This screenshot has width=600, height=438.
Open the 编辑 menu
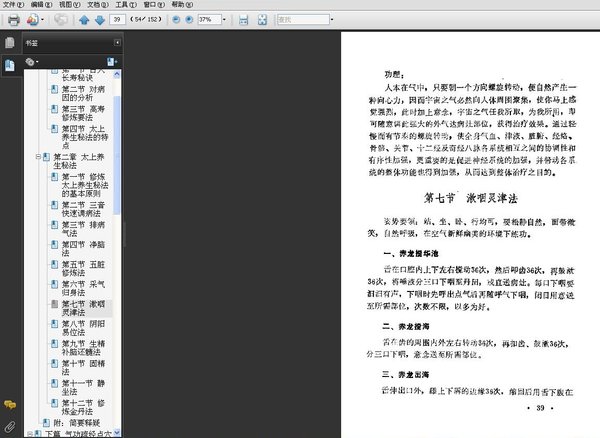pos(41,5)
